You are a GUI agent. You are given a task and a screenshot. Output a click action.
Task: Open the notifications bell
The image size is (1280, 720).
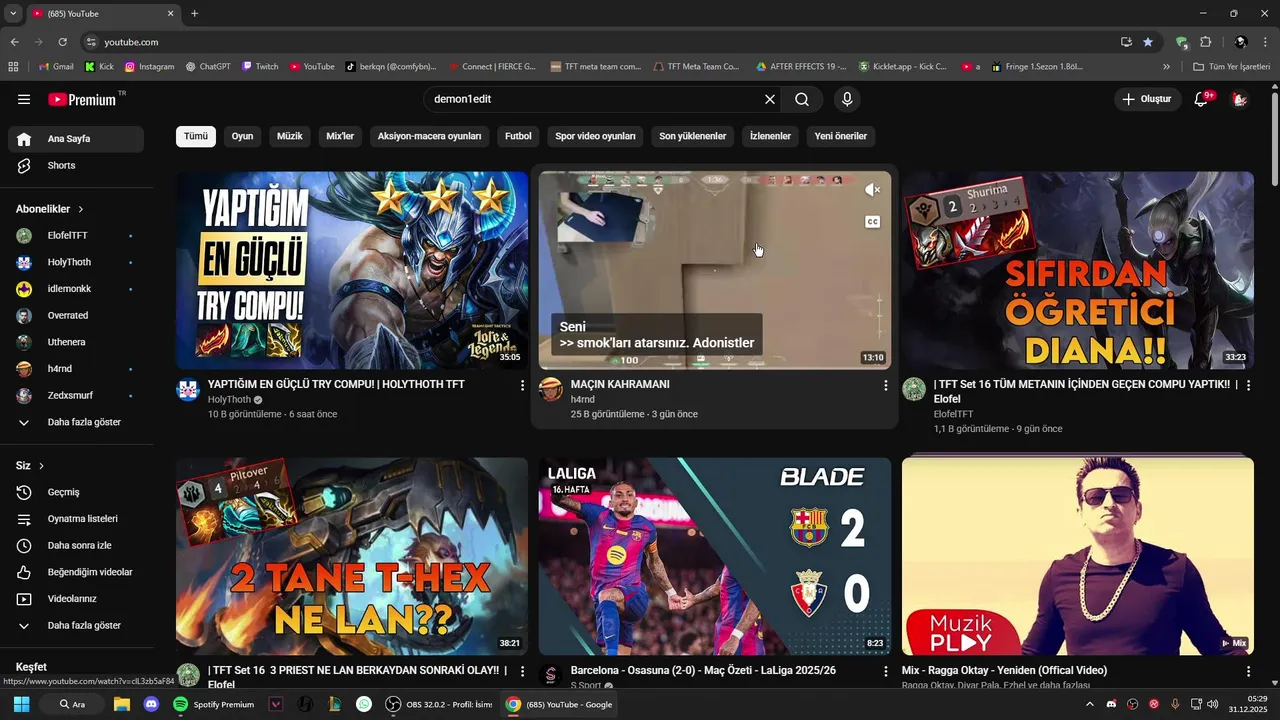point(1201,99)
